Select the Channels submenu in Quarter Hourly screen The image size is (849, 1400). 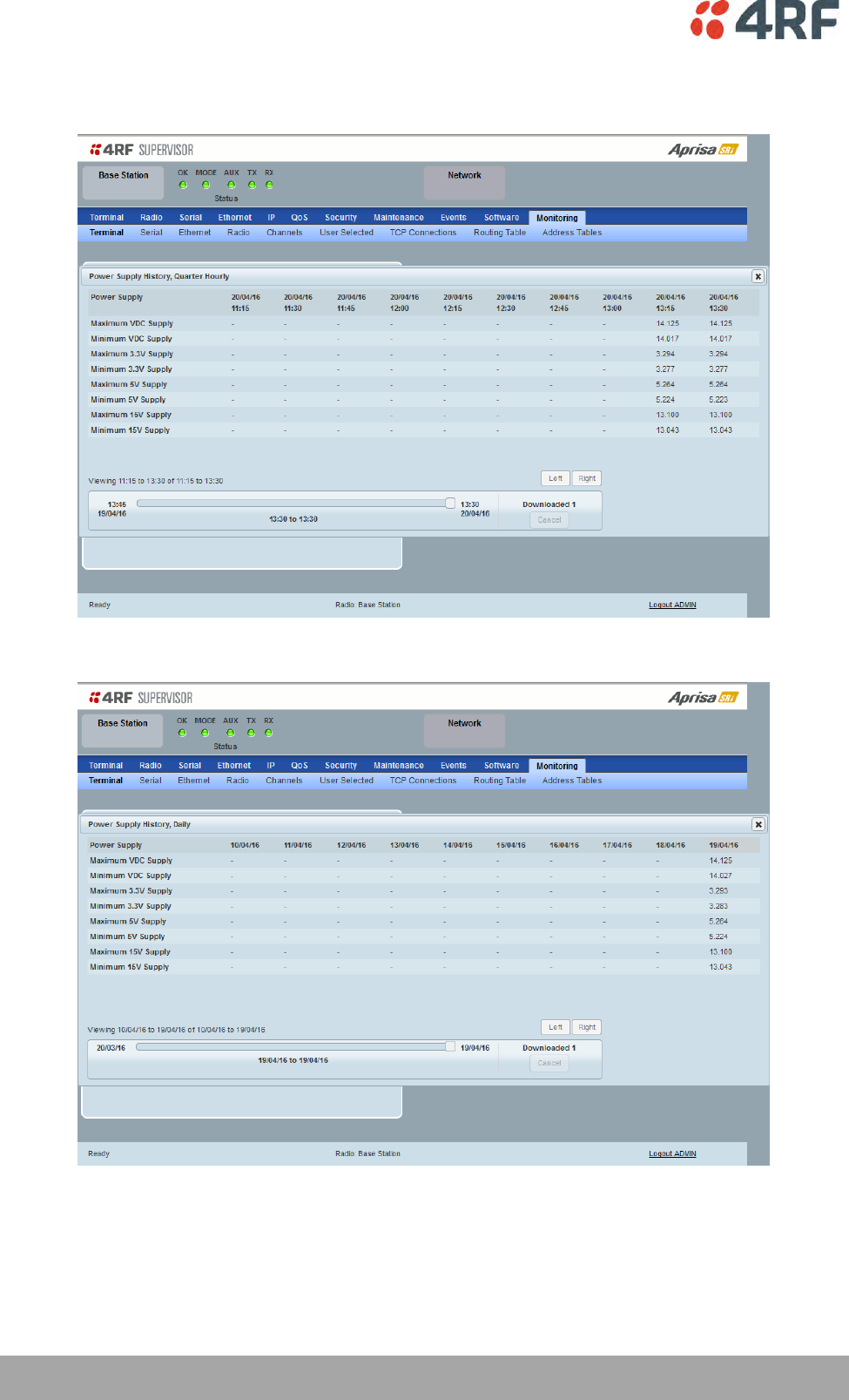coord(285,233)
